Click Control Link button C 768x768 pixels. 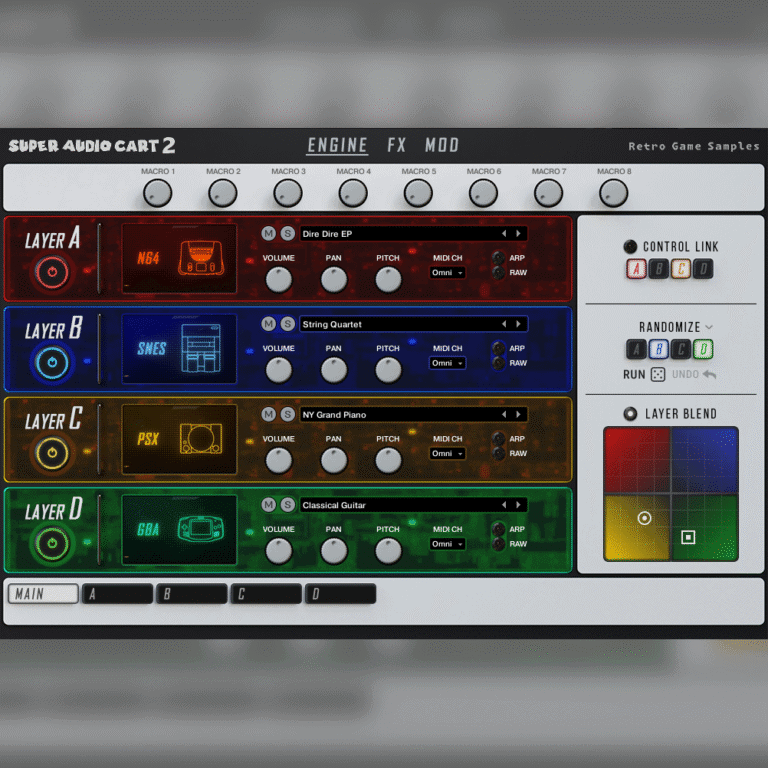point(680,268)
